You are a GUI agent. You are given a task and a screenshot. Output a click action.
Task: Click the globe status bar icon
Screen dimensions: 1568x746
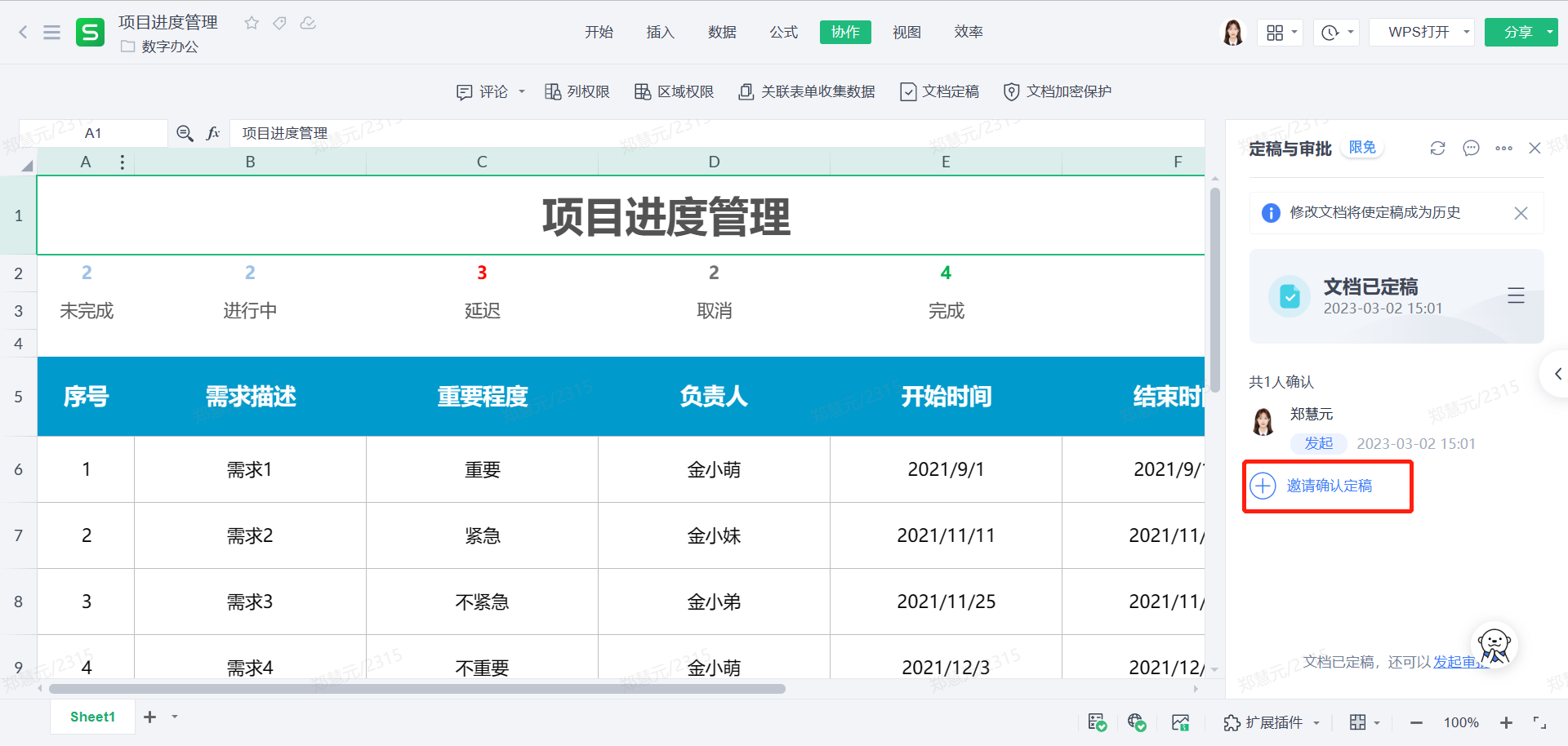(x=1137, y=722)
